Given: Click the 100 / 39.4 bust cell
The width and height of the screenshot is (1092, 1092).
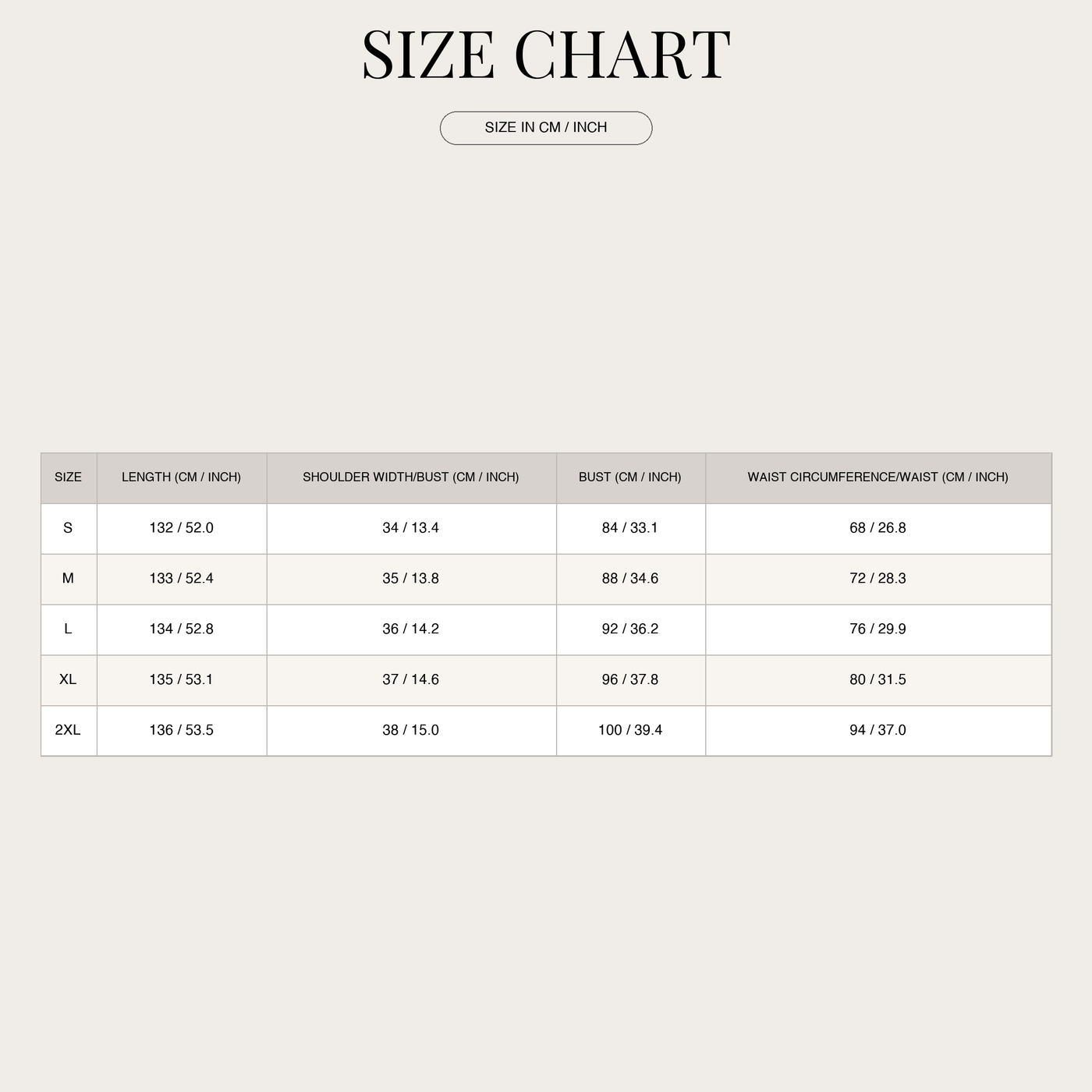Looking at the screenshot, I should 630,731.
